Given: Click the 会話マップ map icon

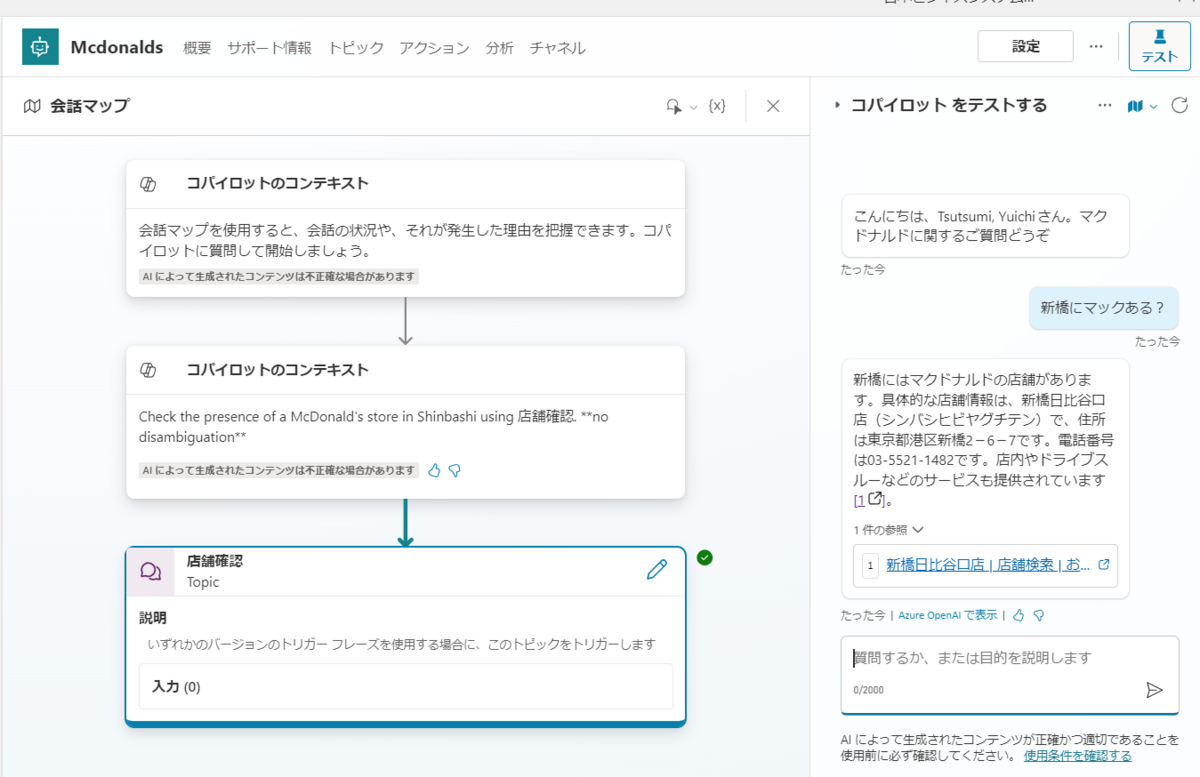Looking at the screenshot, I should point(32,105).
